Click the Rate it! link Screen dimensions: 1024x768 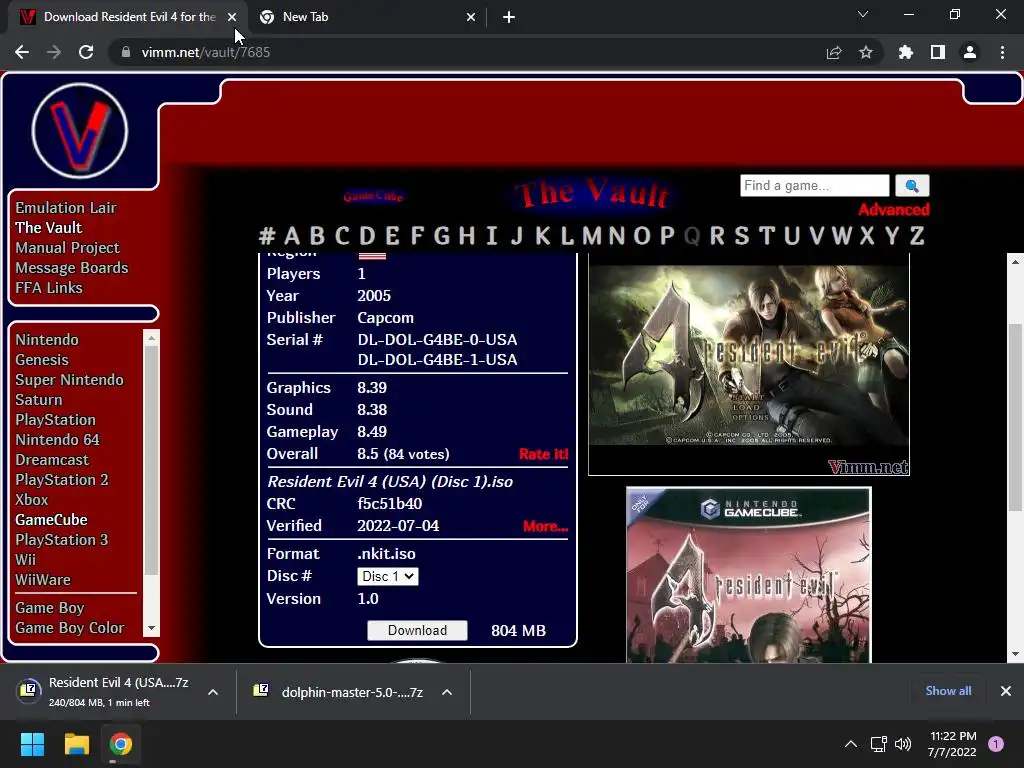click(543, 454)
